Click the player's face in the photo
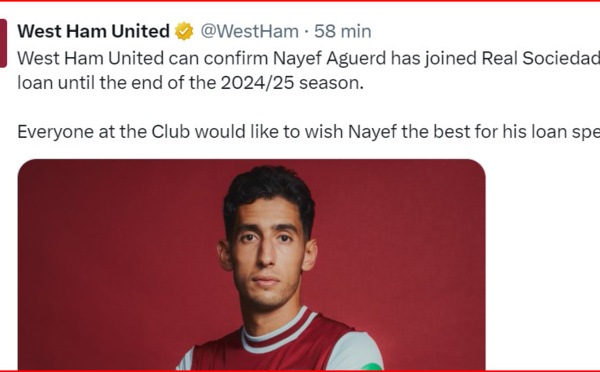This screenshot has height=372, width=600. pos(267,255)
